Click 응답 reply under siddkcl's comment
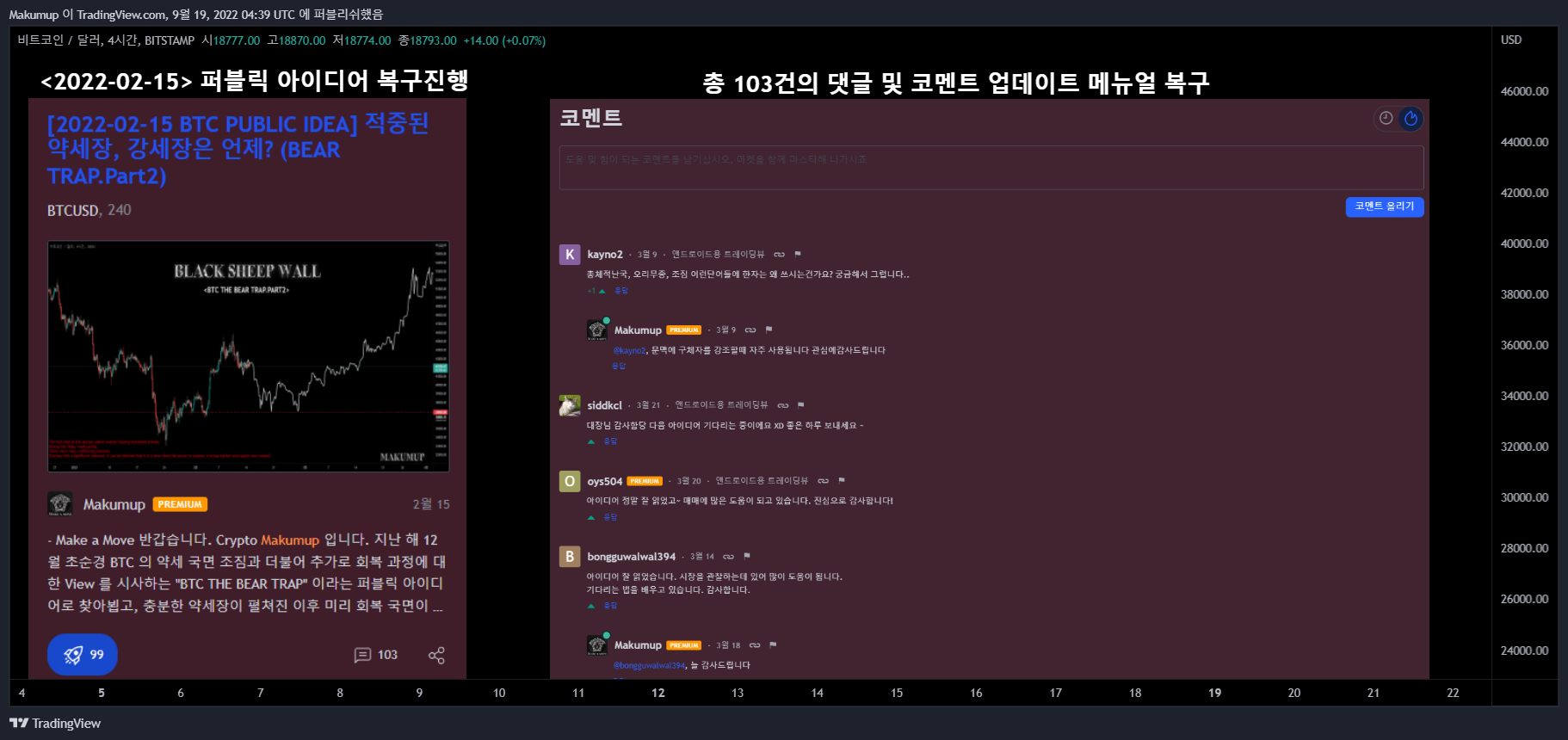This screenshot has height=740, width=1568. tap(610, 441)
